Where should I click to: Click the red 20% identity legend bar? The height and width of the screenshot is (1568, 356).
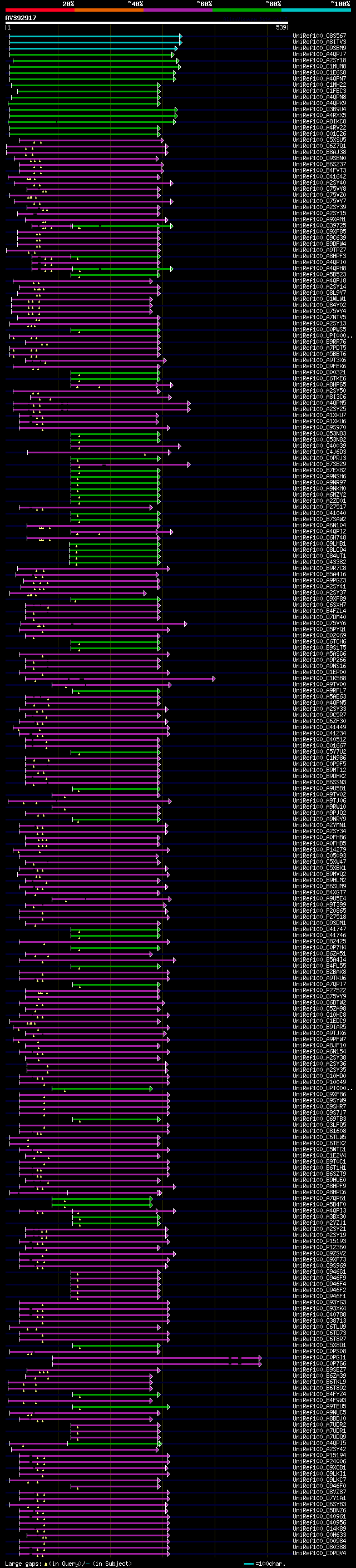point(40,10)
